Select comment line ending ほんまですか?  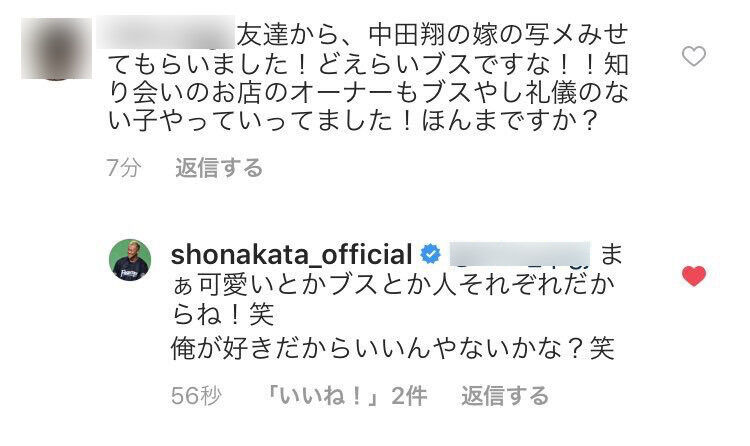coord(352,120)
